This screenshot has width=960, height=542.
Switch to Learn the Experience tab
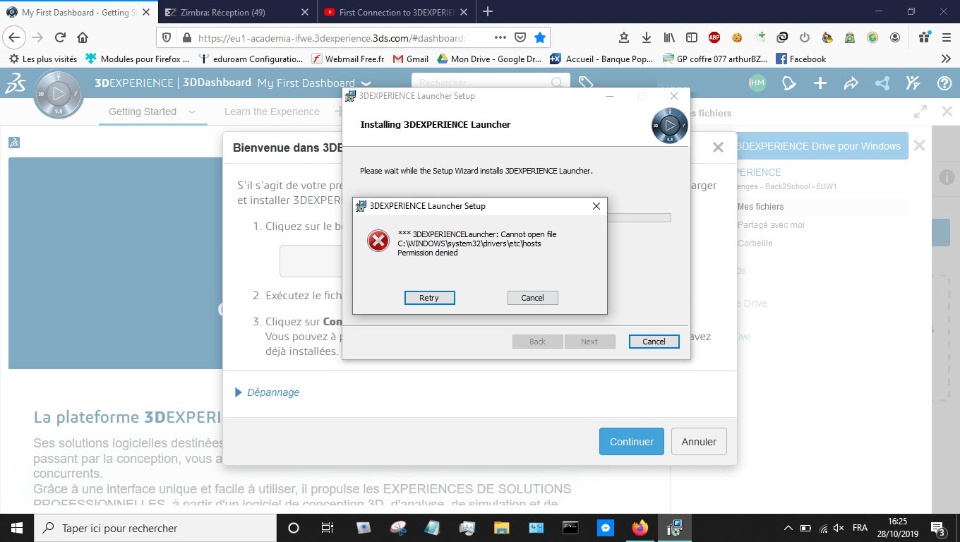[272, 111]
